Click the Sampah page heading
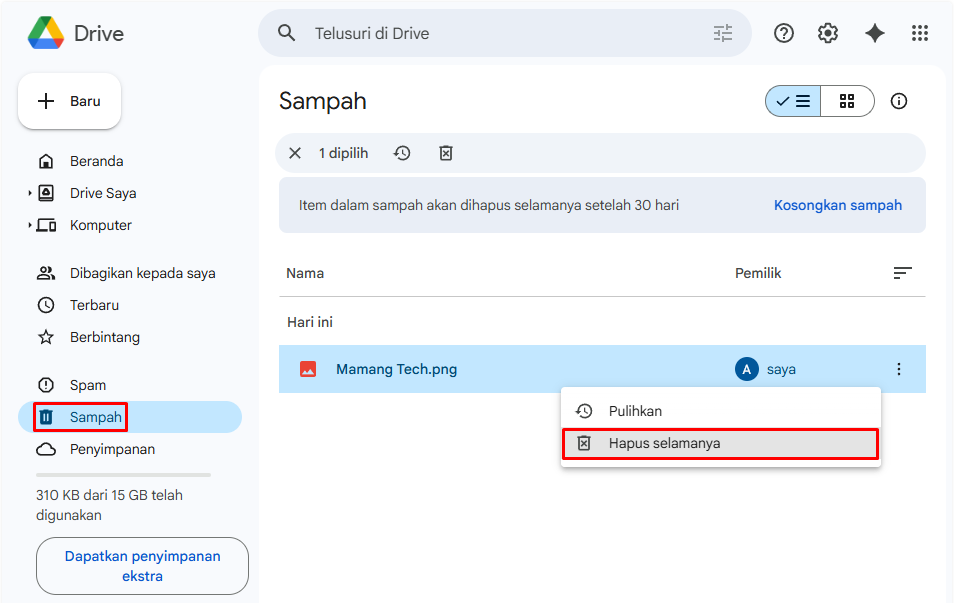This screenshot has width=954, height=603. pyautogui.click(x=322, y=101)
